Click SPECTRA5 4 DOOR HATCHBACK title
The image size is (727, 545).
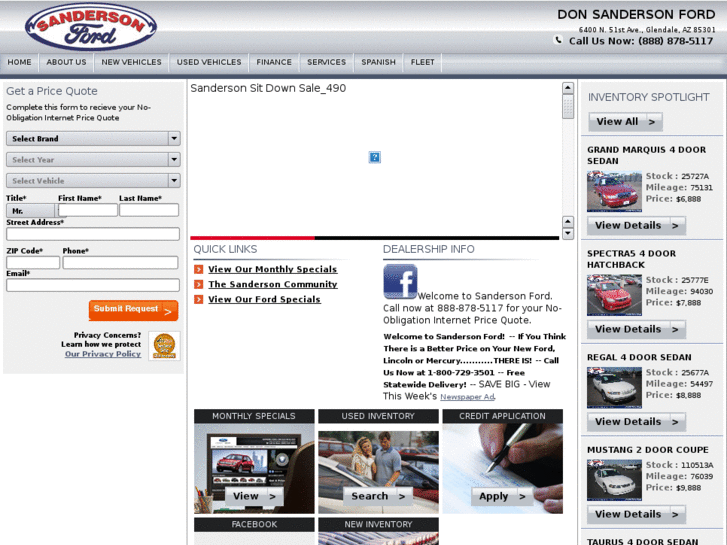(x=631, y=259)
